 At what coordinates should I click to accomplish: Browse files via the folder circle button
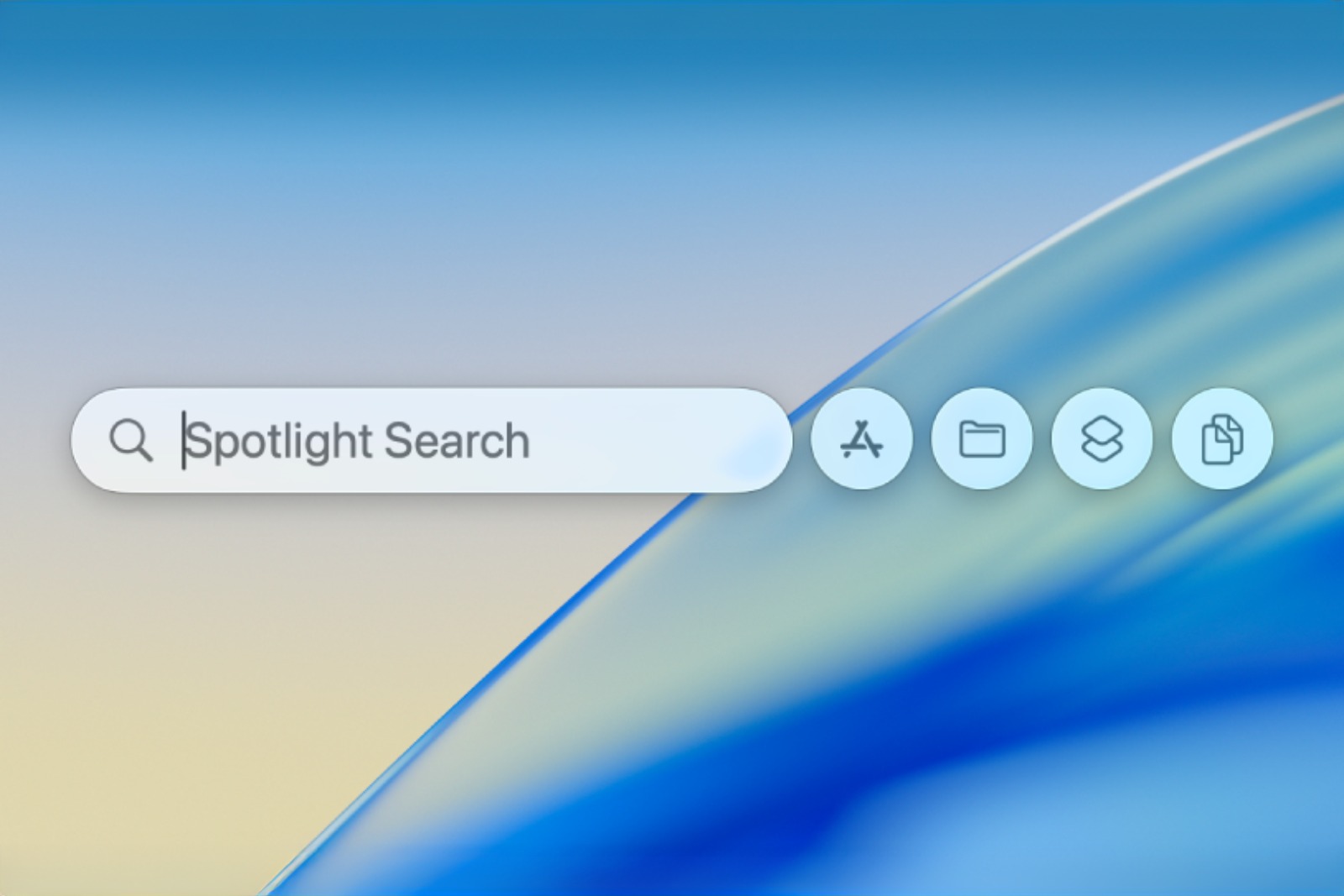982,439
